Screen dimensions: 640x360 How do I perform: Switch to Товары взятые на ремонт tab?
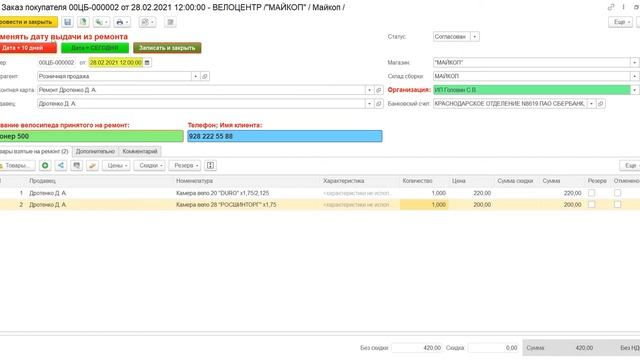35,151
